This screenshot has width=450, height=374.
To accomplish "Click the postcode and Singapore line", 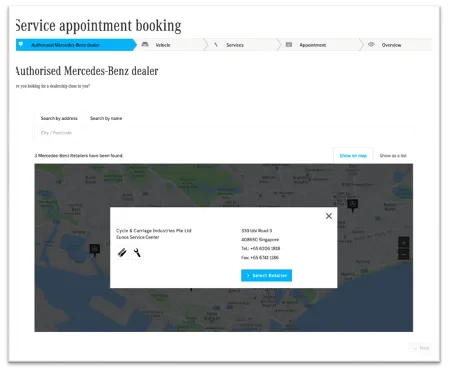I will coord(260,240).
